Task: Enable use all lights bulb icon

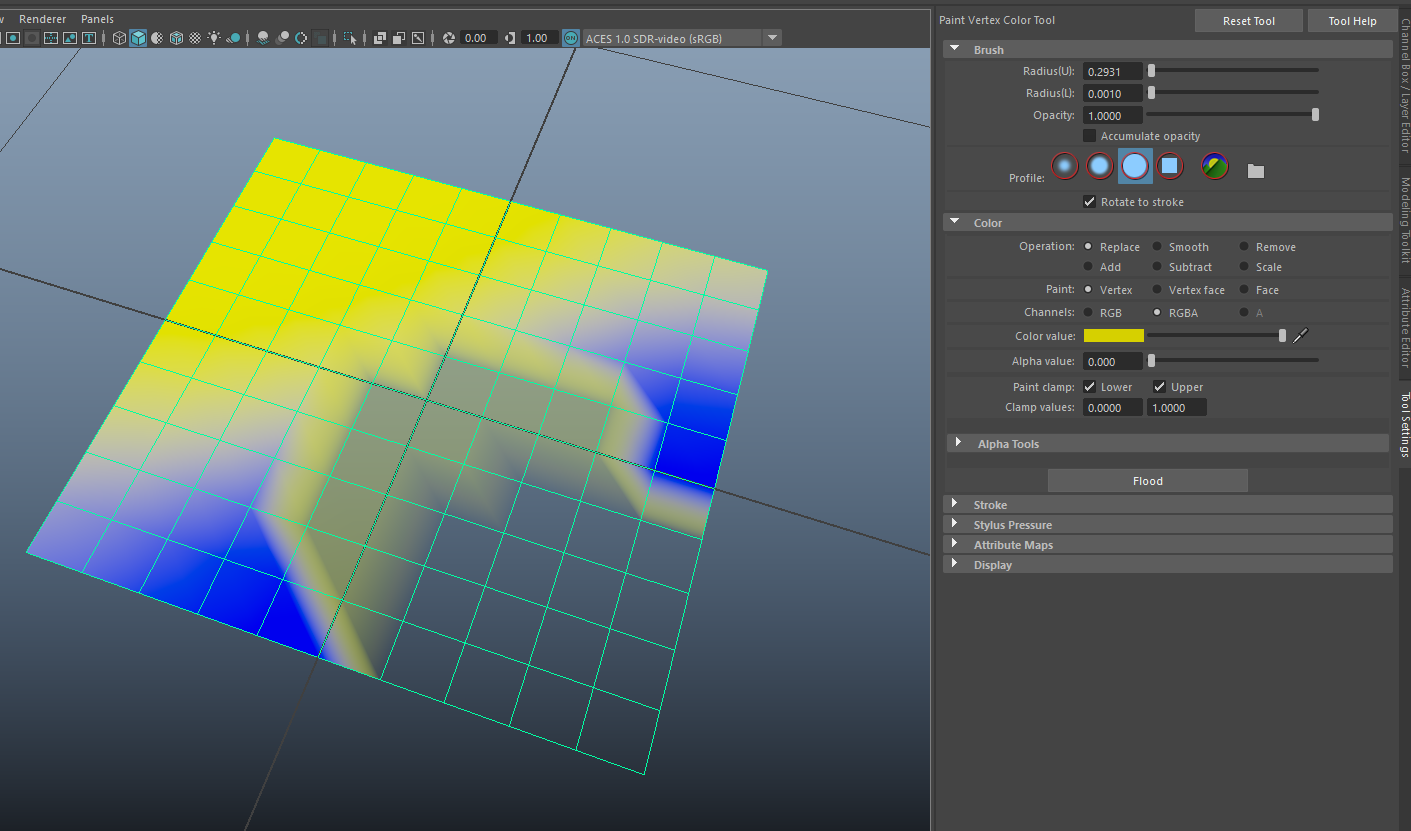Action: click(213, 38)
